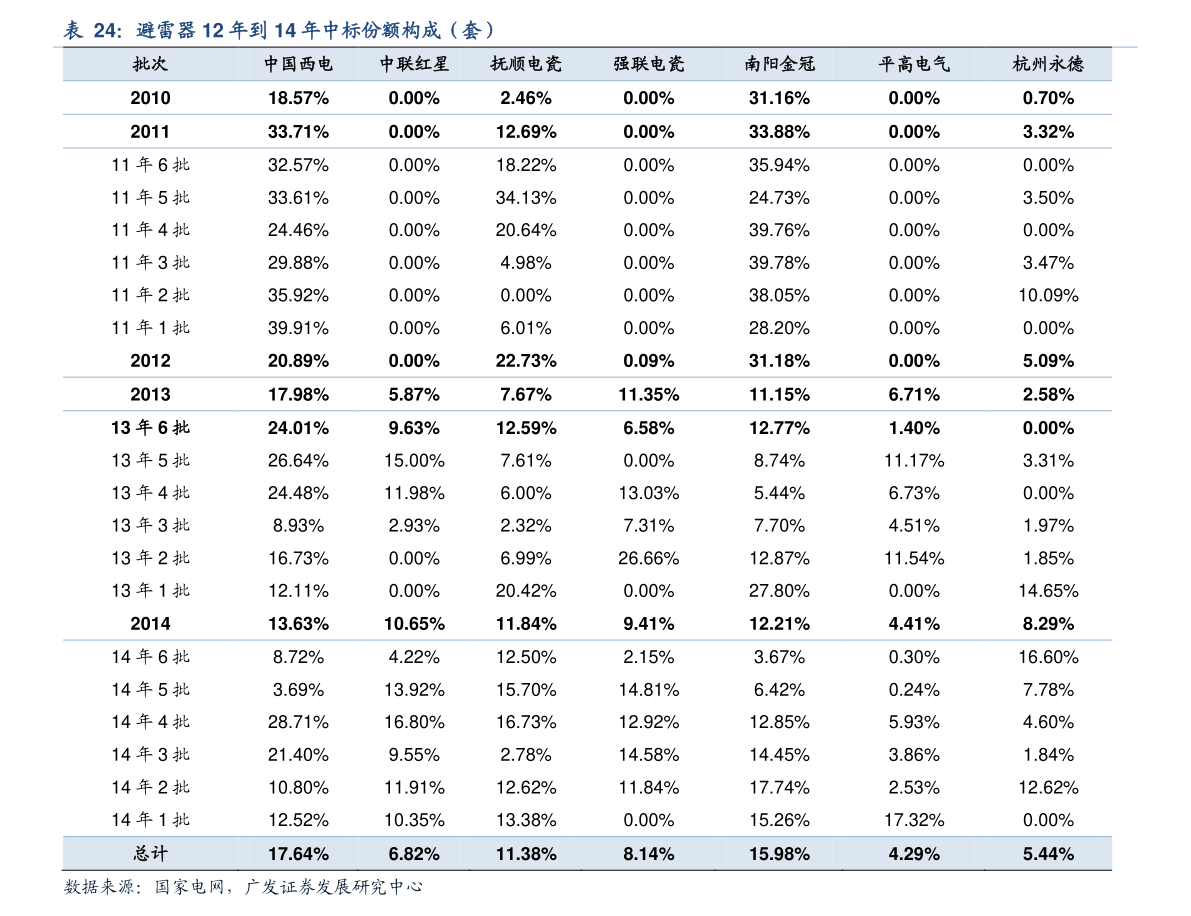Click the '11 年 6 批' row label

tap(150, 165)
